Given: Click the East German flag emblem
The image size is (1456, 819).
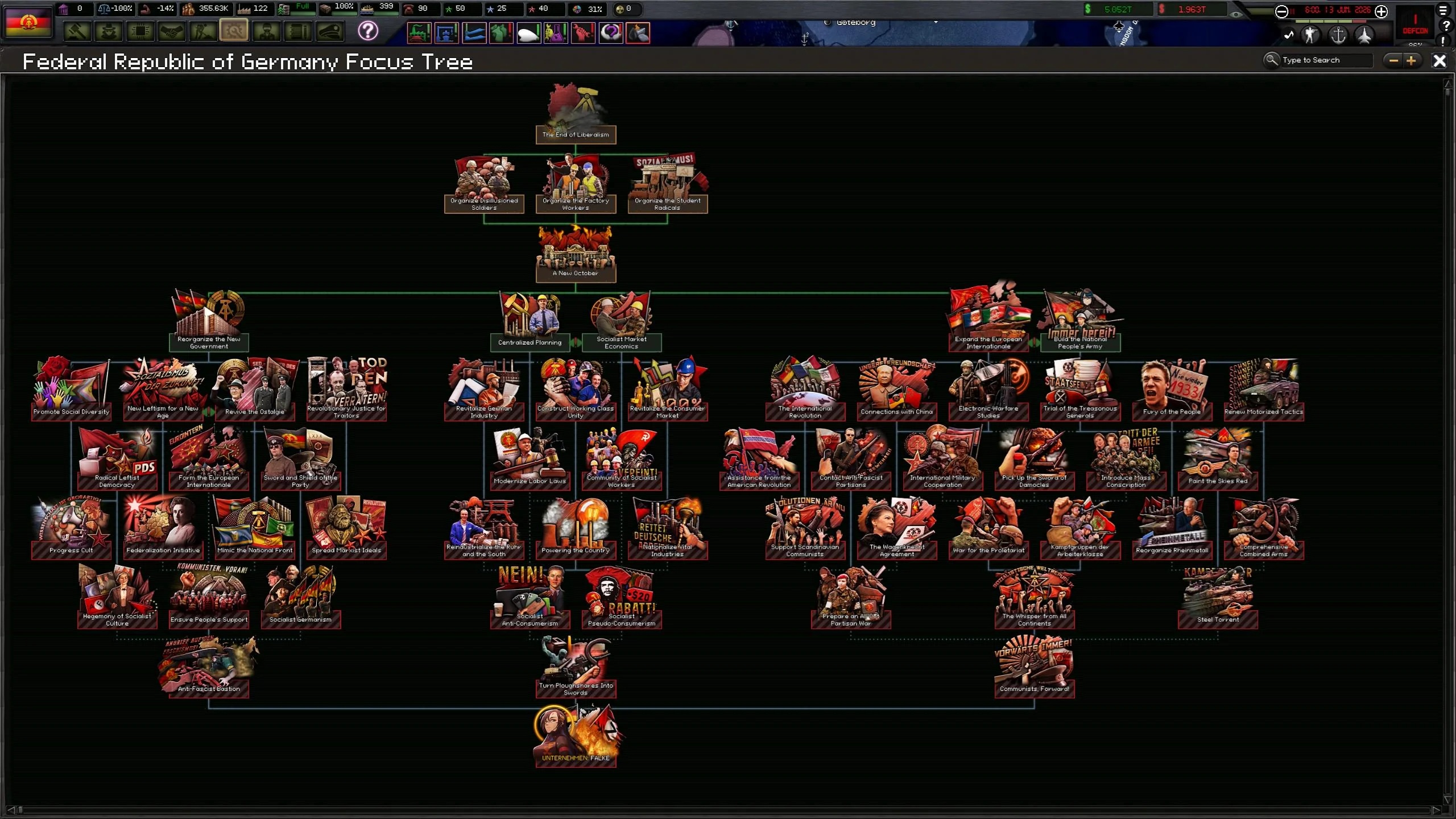Looking at the screenshot, I should [x=28, y=23].
